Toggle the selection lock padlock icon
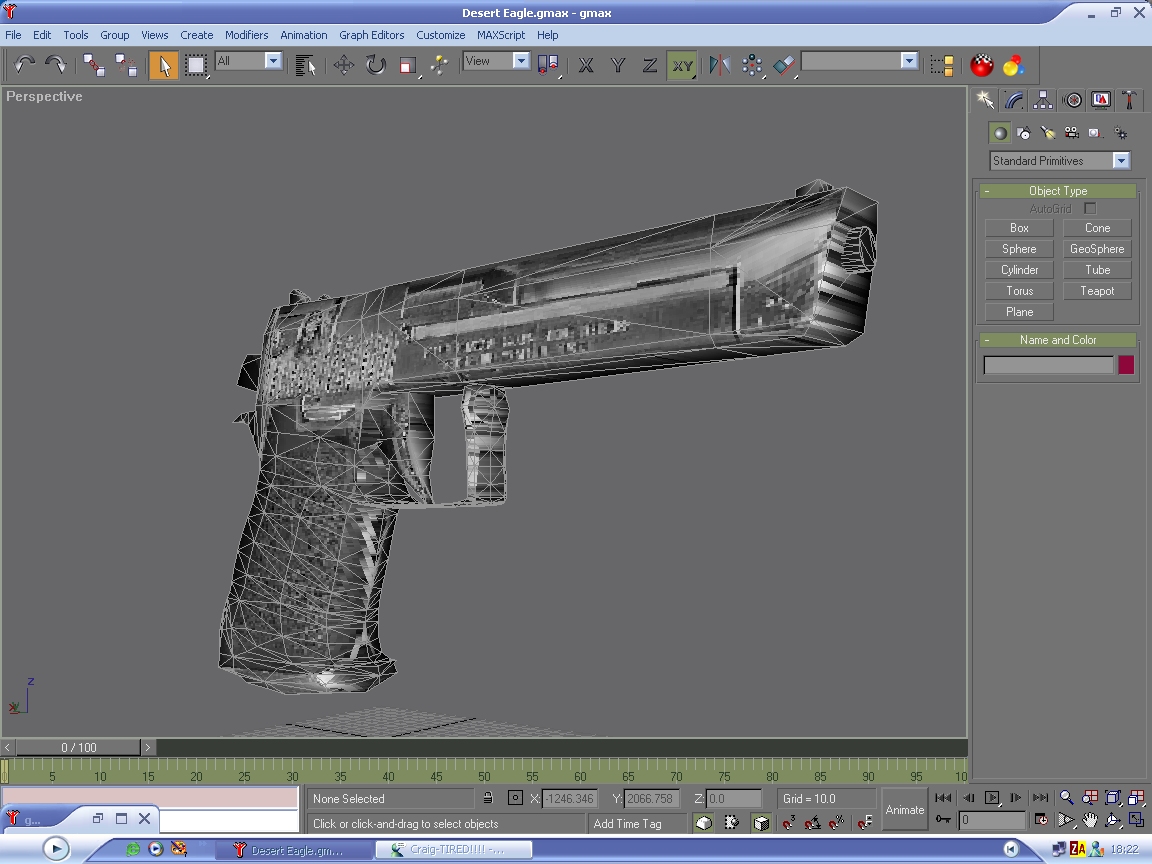The image size is (1152, 864). click(x=488, y=798)
